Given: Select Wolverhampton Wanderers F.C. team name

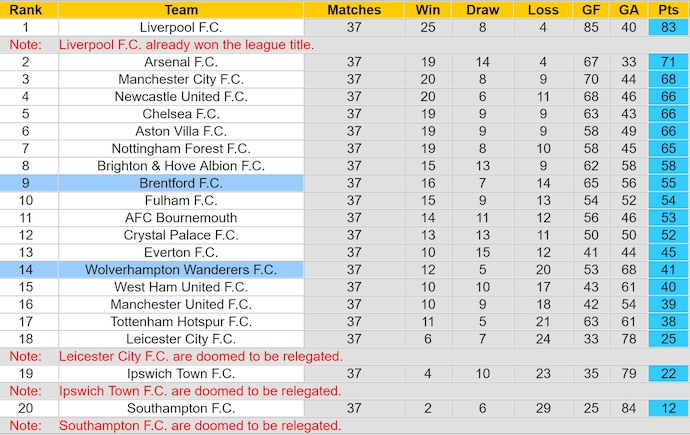Looking at the screenshot, I should pos(181,270).
